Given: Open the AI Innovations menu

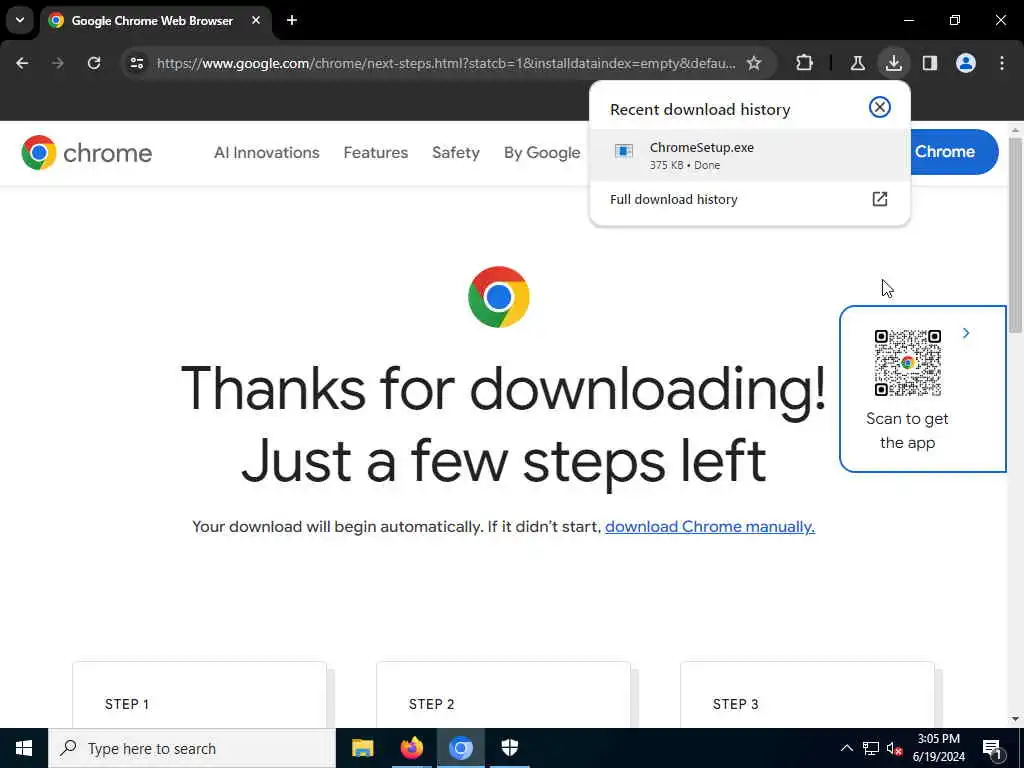Looking at the screenshot, I should point(266,153).
